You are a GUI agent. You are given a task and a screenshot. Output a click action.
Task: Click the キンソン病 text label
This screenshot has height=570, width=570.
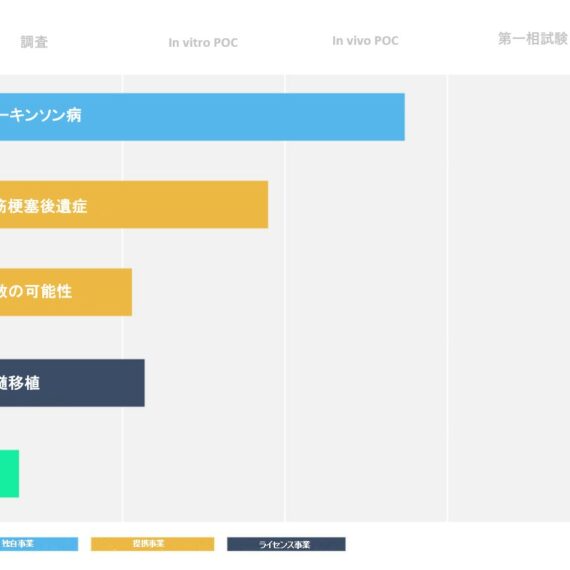[41, 115]
